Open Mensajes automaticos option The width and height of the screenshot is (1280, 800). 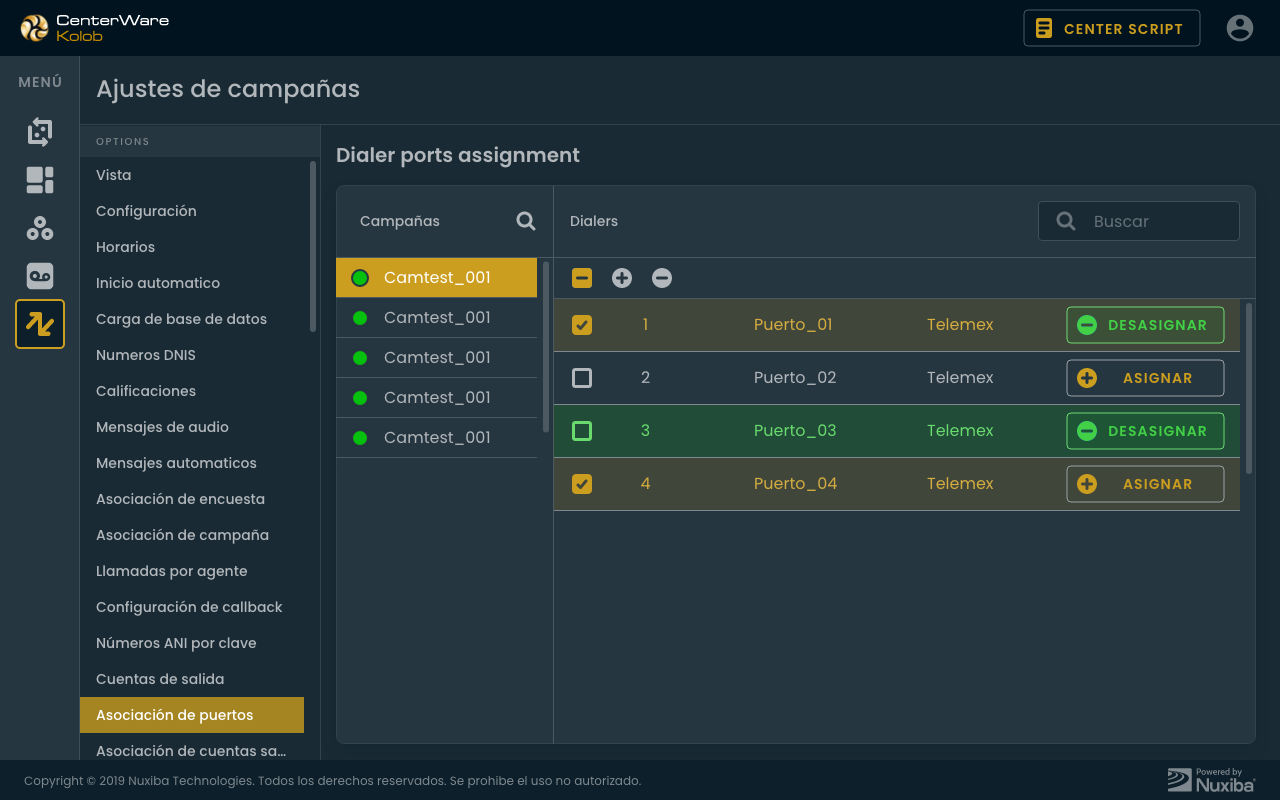(x=192, y=463)
